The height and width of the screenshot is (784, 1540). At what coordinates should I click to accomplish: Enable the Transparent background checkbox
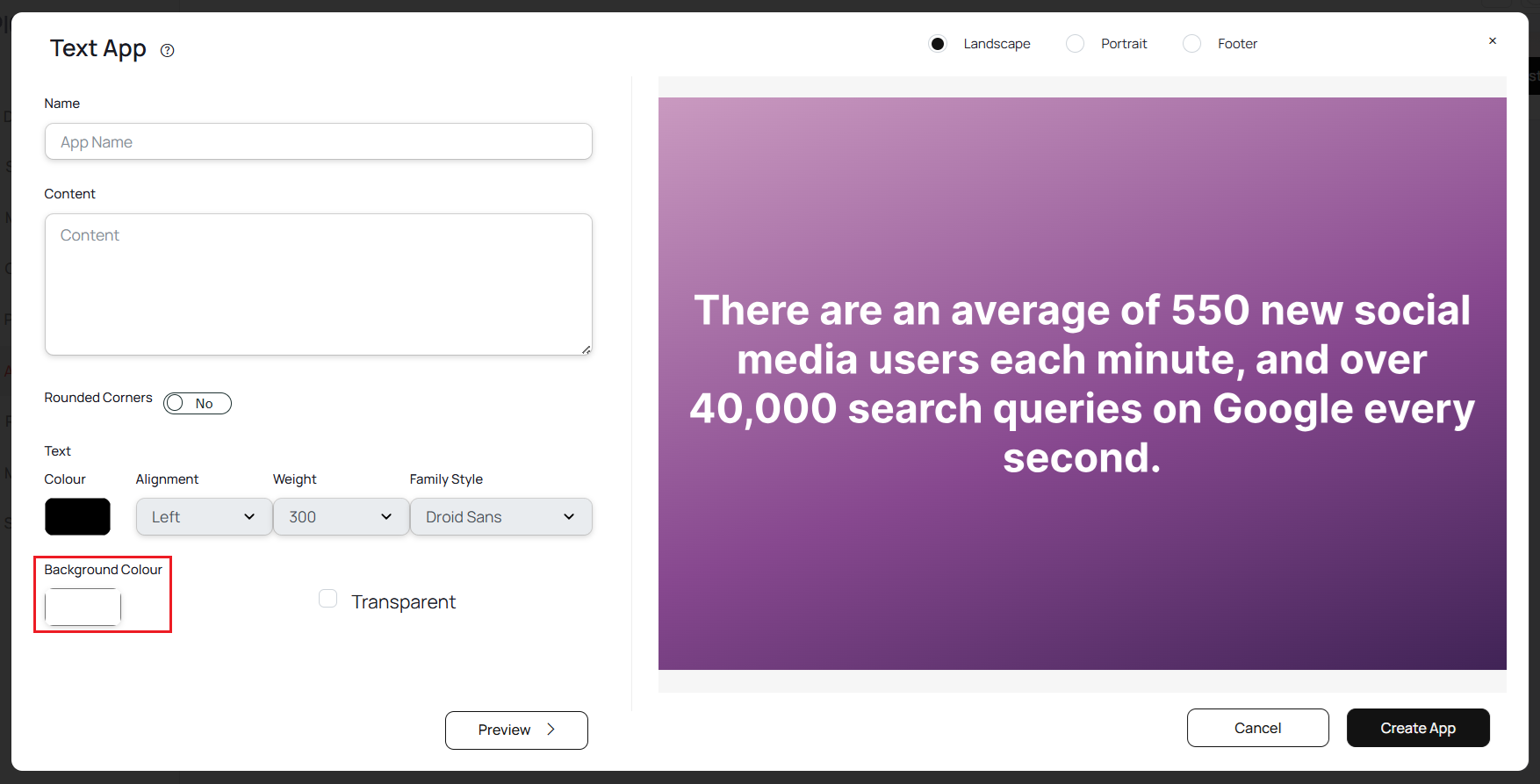click(328, 599)
